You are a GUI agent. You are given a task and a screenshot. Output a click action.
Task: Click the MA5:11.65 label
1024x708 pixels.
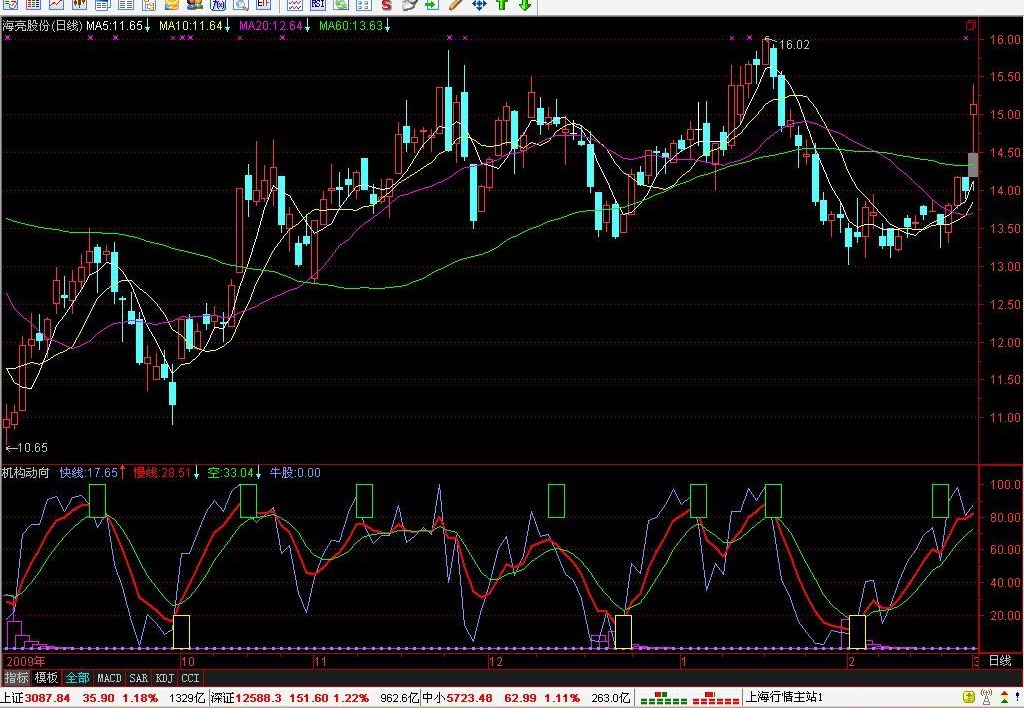click(x=115, y=26)
